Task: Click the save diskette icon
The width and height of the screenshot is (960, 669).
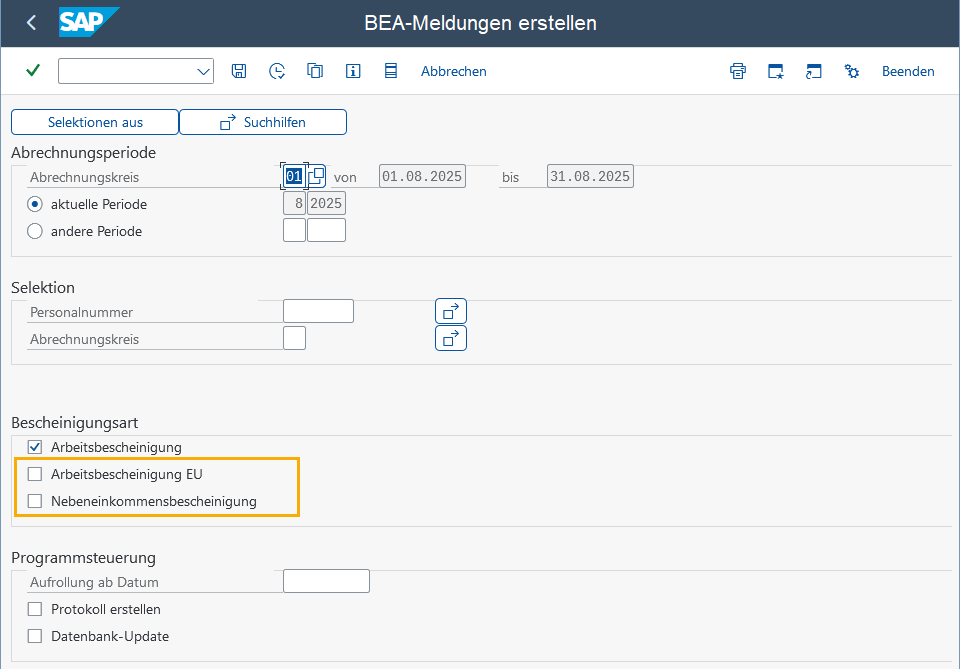Action: coord(239,71)
